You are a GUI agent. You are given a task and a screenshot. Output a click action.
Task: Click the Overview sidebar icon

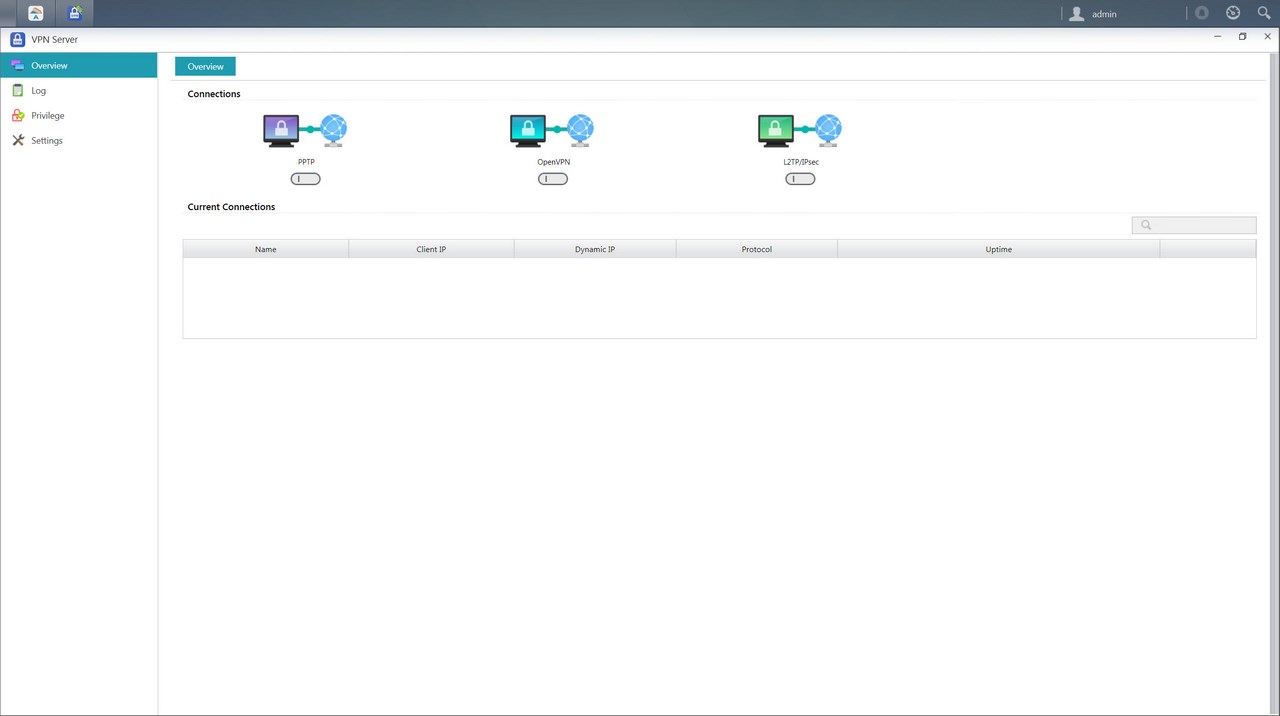[18, 65]
